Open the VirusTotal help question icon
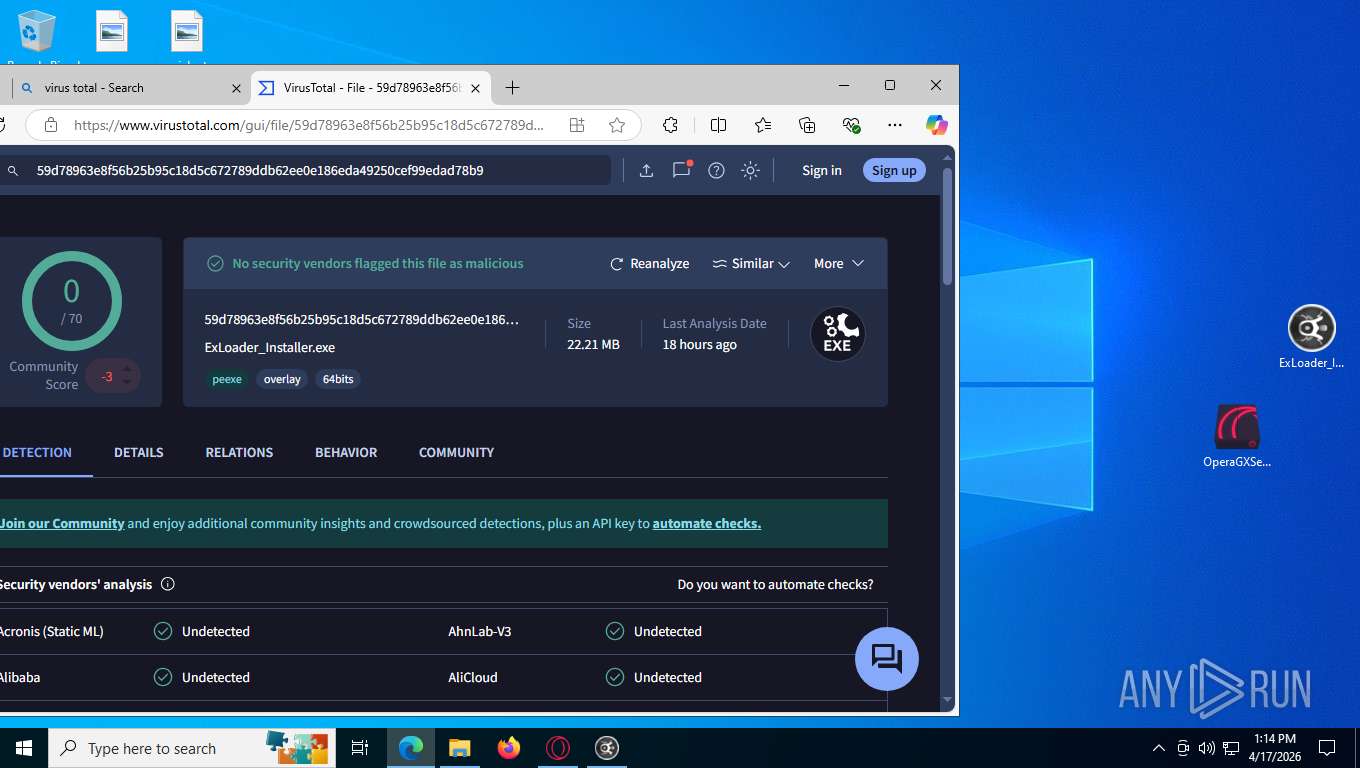The width and height of the screenshot is (1360, 768). (x=716, y=171)
